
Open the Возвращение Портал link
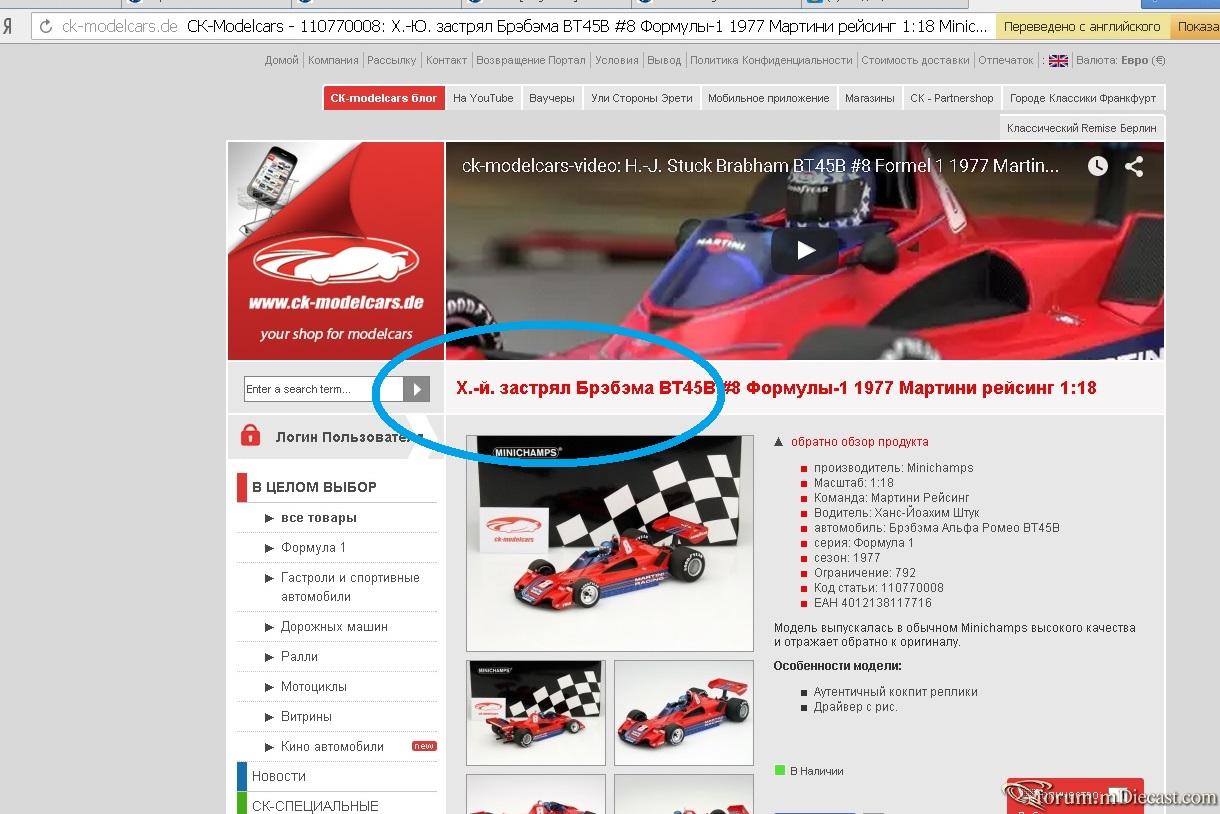pyautogui.click(x=531, y=60)
